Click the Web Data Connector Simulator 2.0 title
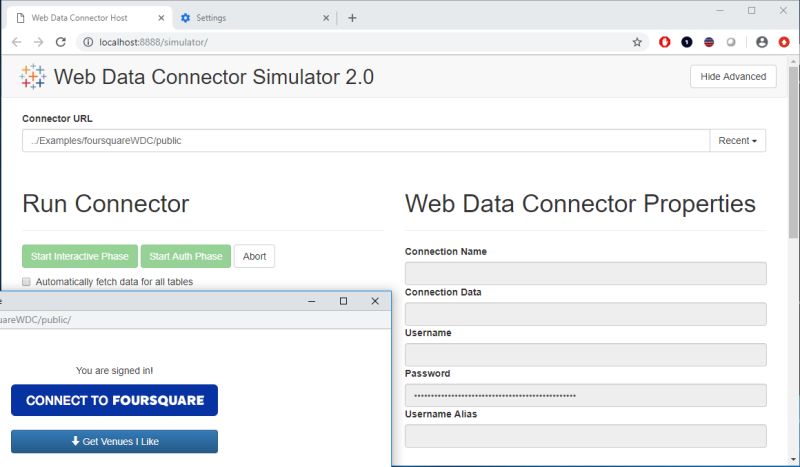The width and height of the screenshot is (800, 467). click(x=214, y=77)
